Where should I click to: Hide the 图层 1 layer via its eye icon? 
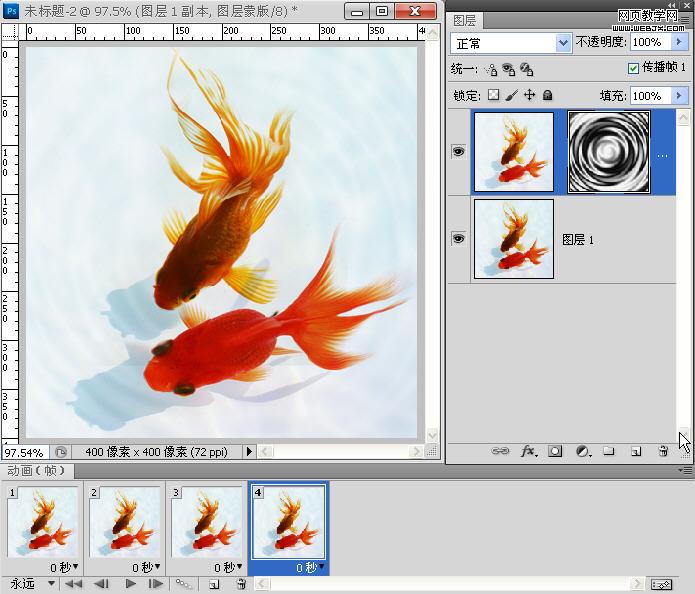pos(459,239)
